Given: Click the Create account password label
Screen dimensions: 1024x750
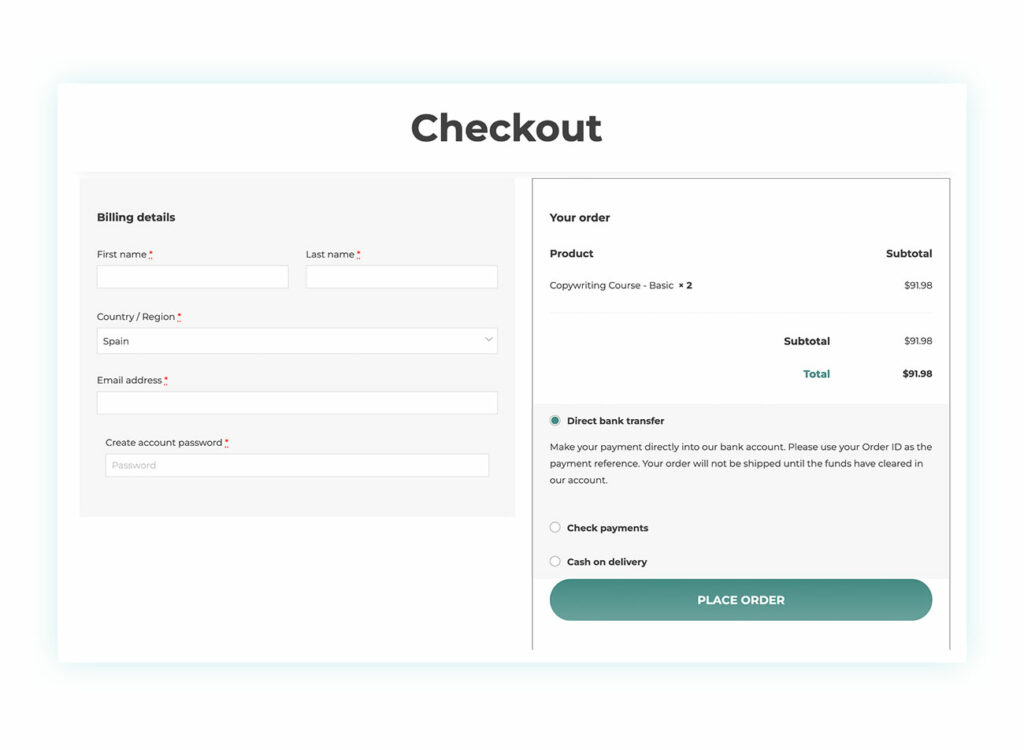Looking at the screenshot, I should tap(165, 442).
